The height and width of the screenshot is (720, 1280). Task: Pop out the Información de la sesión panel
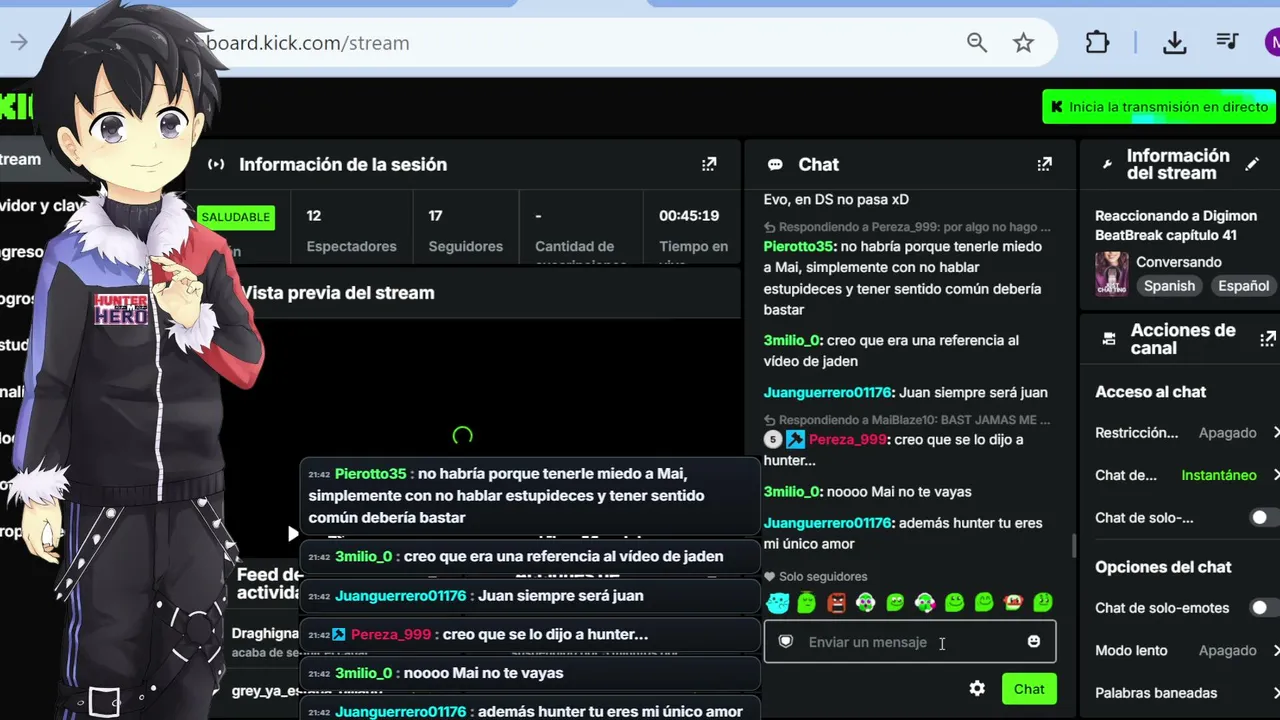pos(709,164)
